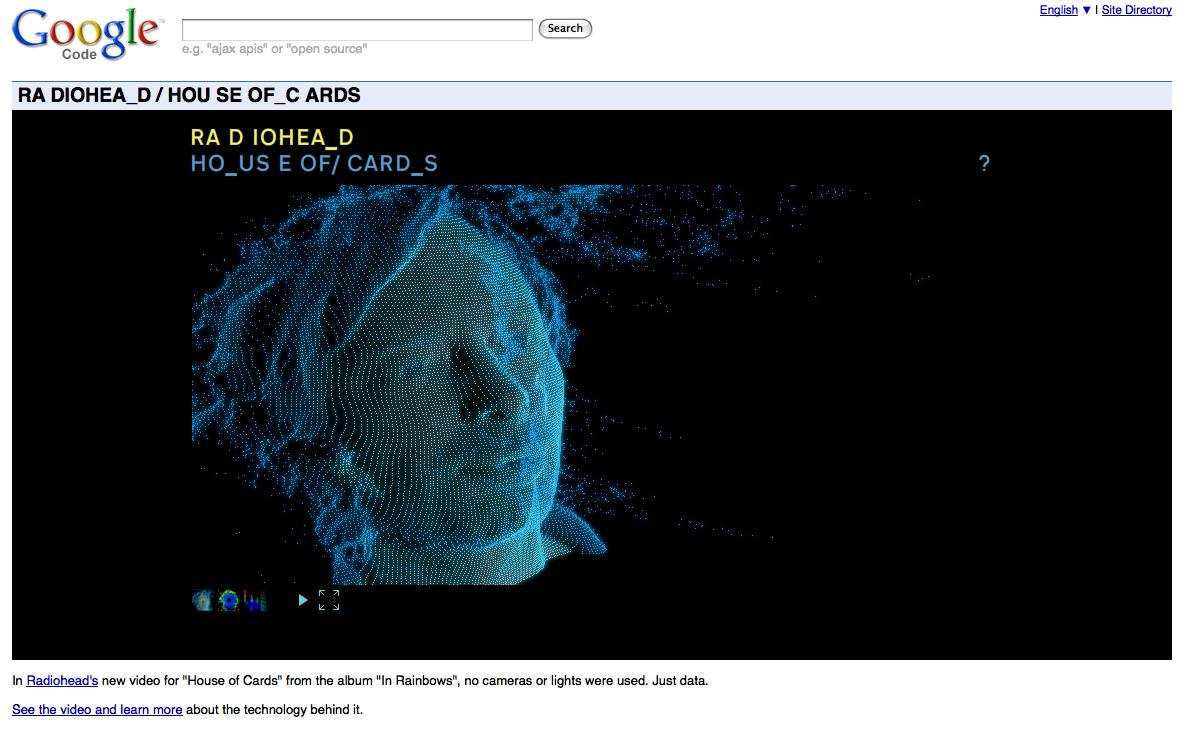Enter fullscreen with the expand arrows icon
This screenshot has width=1188, height=741.
point(329,600)
